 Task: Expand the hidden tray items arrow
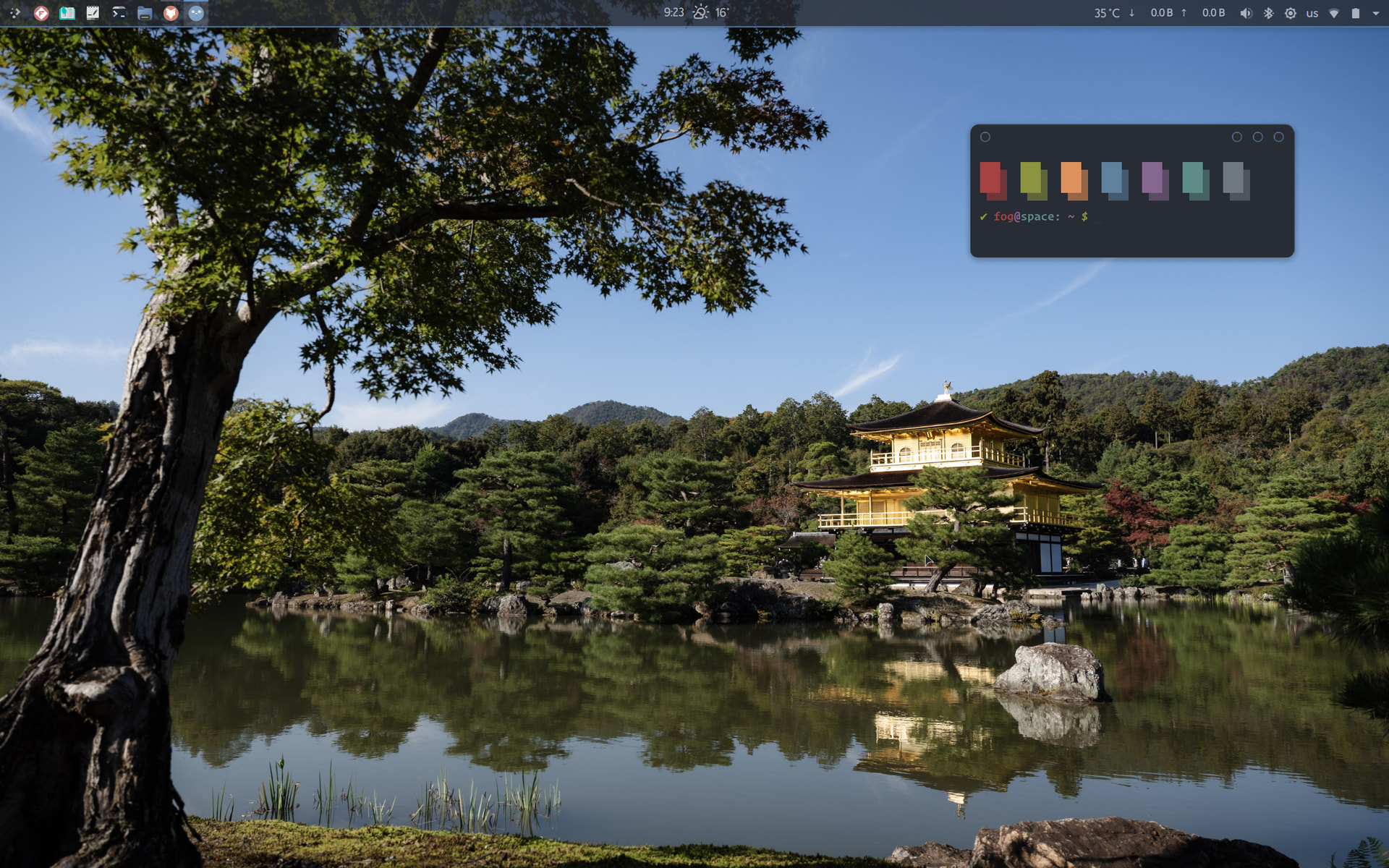coord(1375,13)
